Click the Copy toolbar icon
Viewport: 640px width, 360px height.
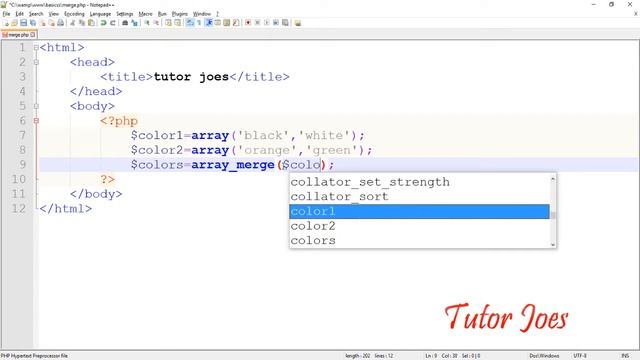point(82,23)
